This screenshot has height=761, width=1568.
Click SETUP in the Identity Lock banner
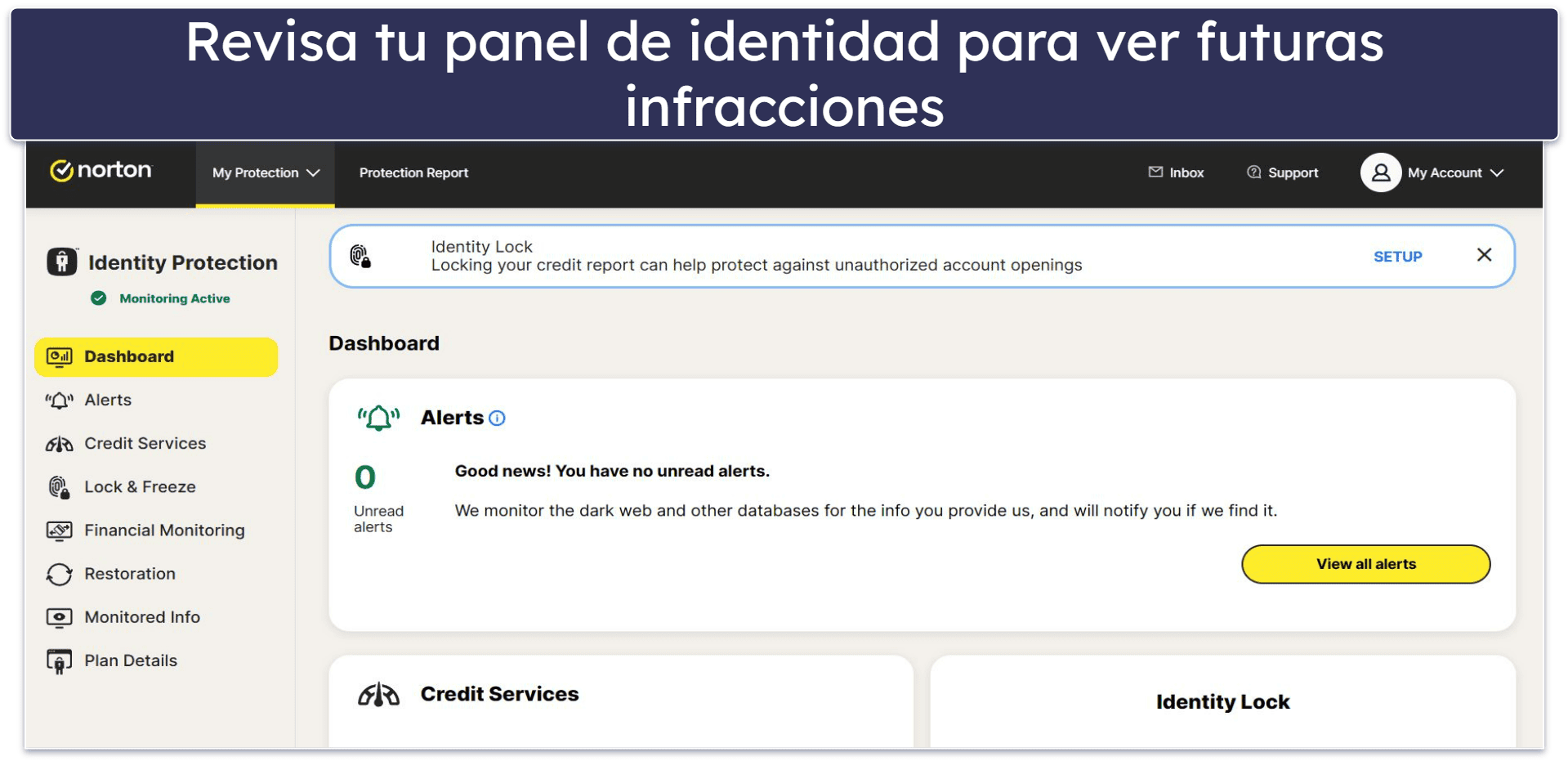tap(1397, 257)
